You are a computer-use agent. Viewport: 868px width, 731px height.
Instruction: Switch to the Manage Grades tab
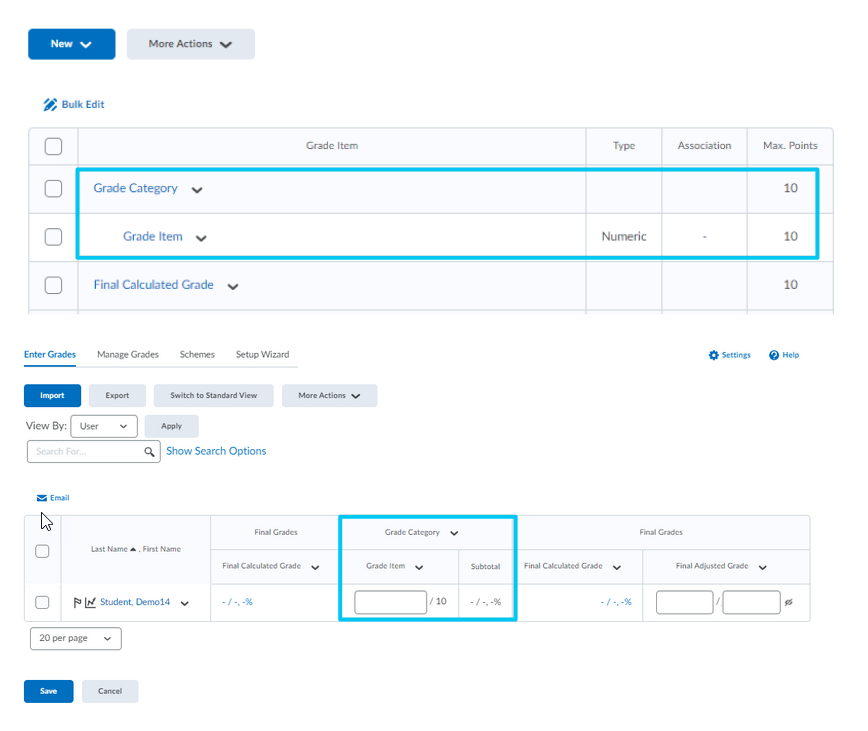[x=128, y=355]
